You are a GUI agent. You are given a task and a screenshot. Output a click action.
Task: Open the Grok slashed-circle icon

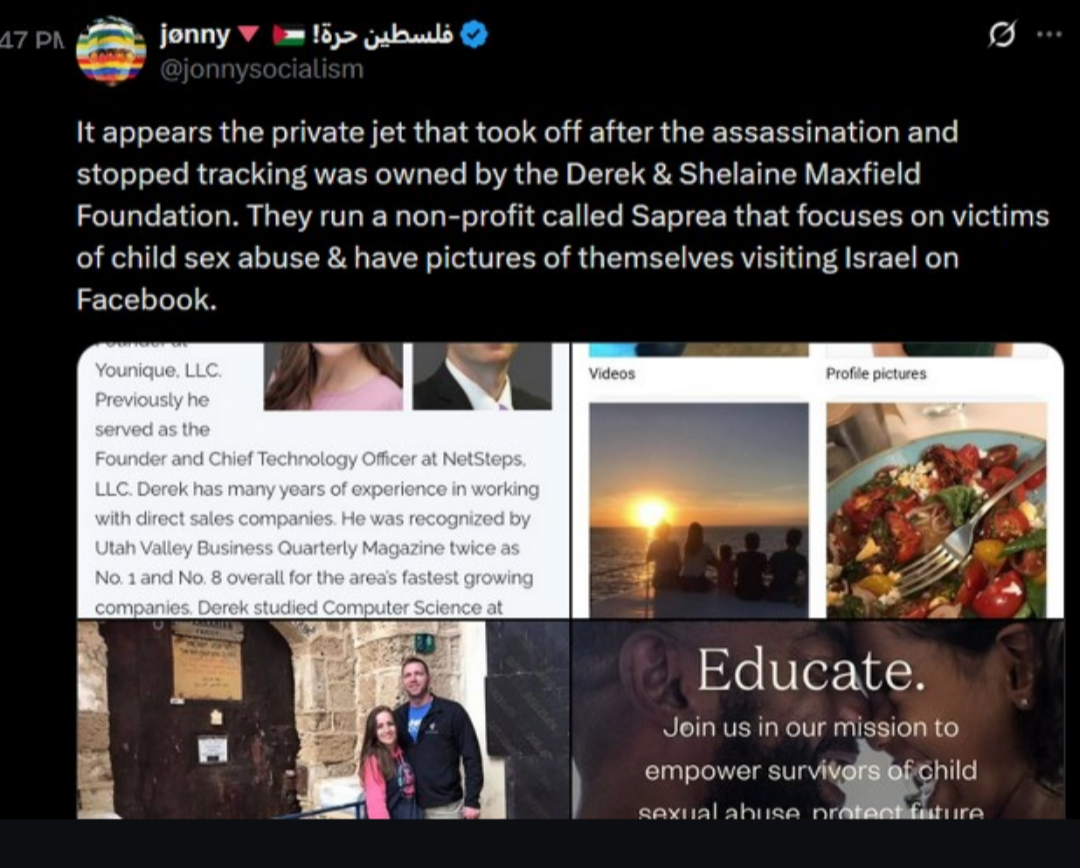coord(1001,34)
